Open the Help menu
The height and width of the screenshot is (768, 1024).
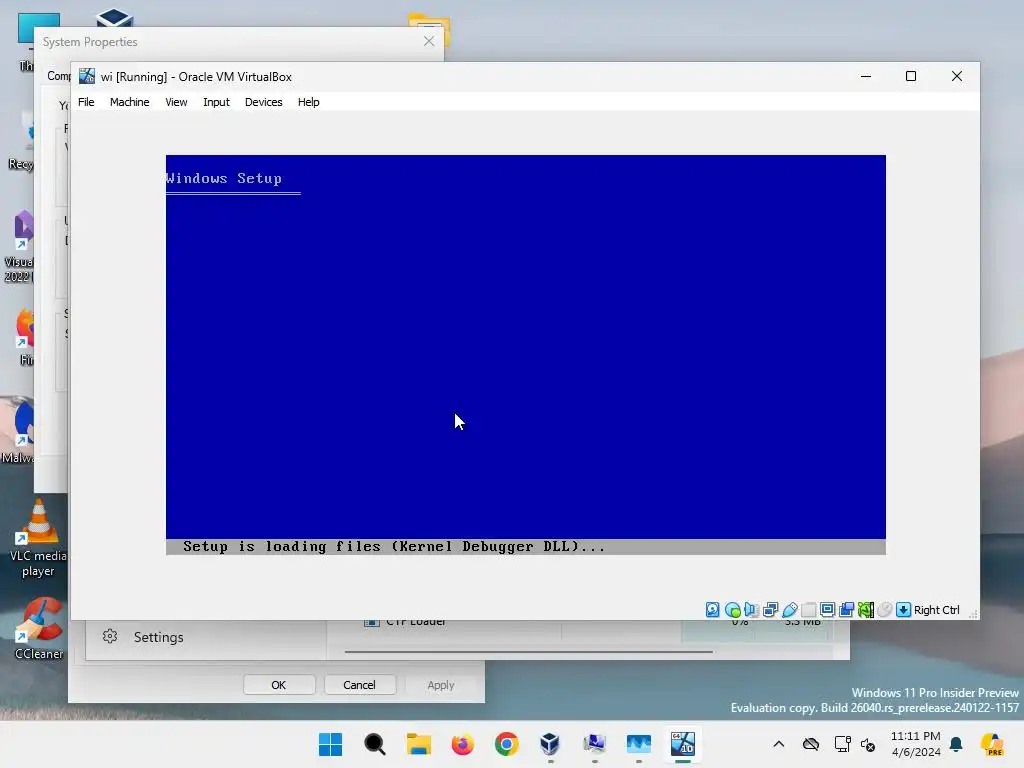308,102
